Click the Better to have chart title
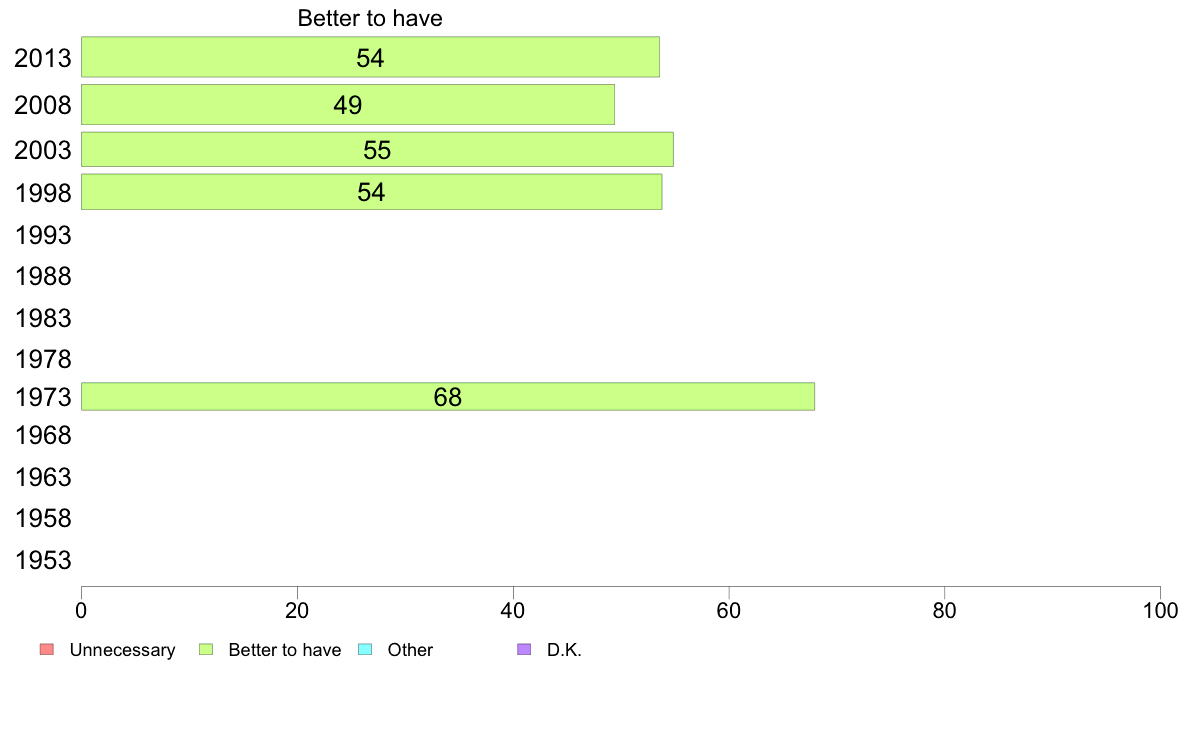Viewport: 1188px width, 736px height. point(370,18)
